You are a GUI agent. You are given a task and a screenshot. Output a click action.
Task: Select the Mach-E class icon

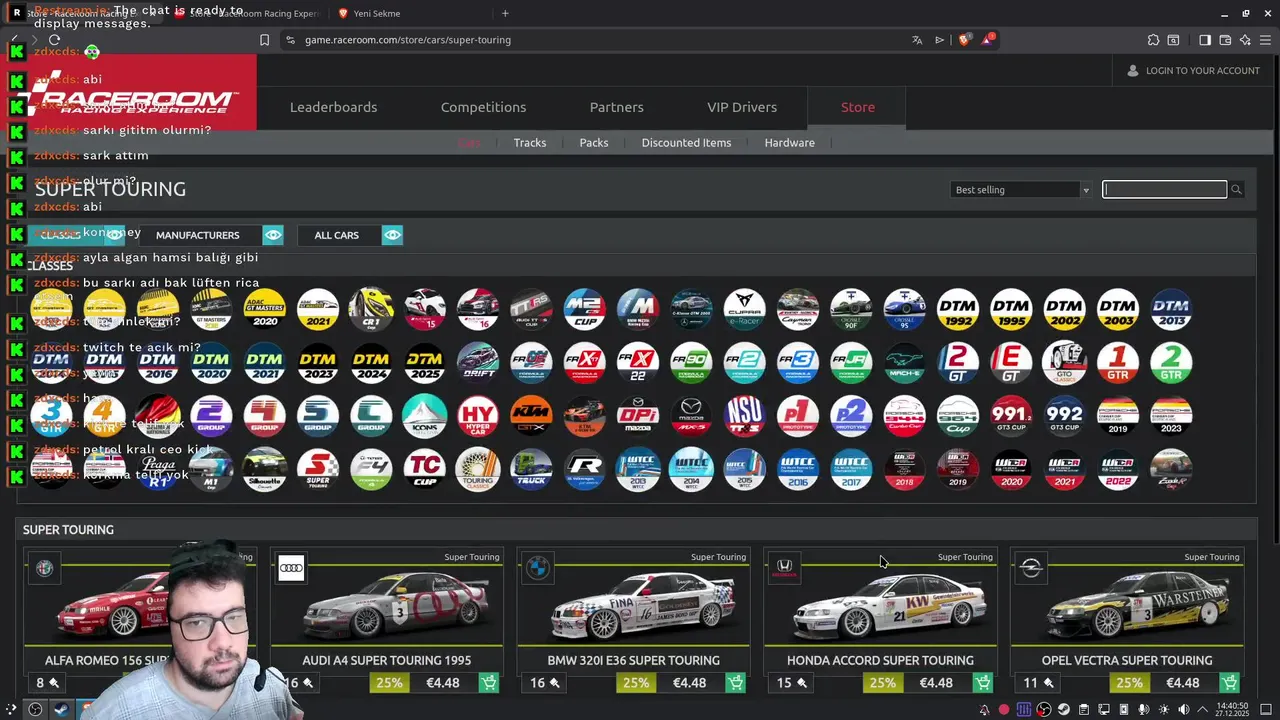pyautogui.click(x=905, y=363)
